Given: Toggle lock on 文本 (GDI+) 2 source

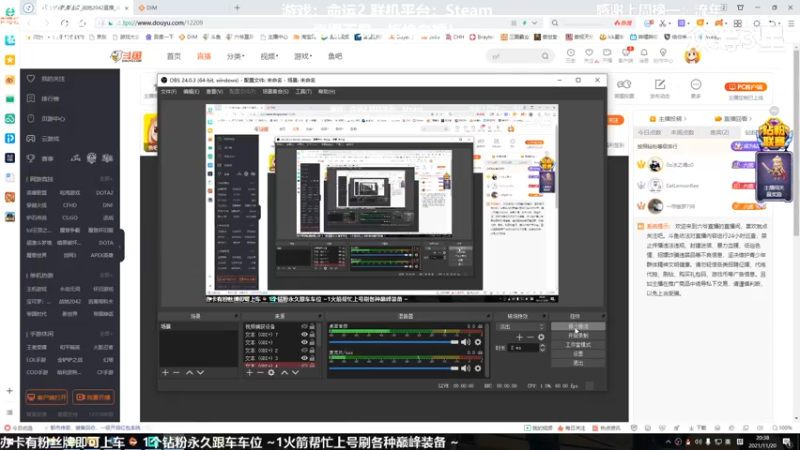Looking at the screenshot, I should [x=312, y=351].
